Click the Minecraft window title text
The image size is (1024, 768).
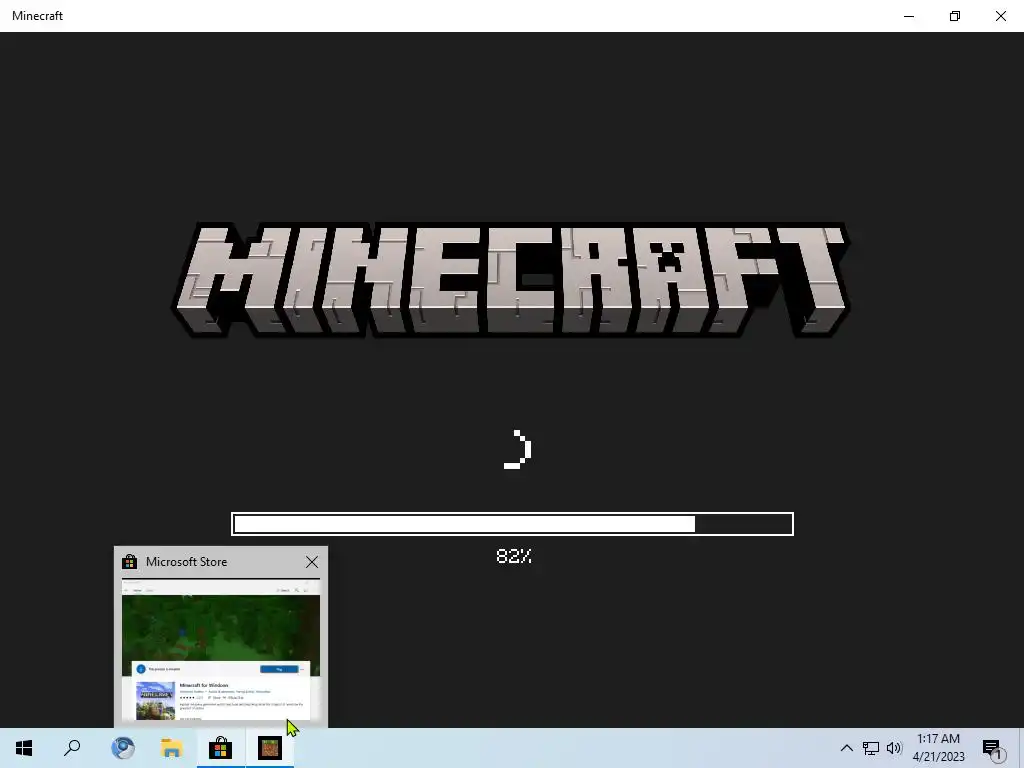pyautogui.click(x=37, y=16)
